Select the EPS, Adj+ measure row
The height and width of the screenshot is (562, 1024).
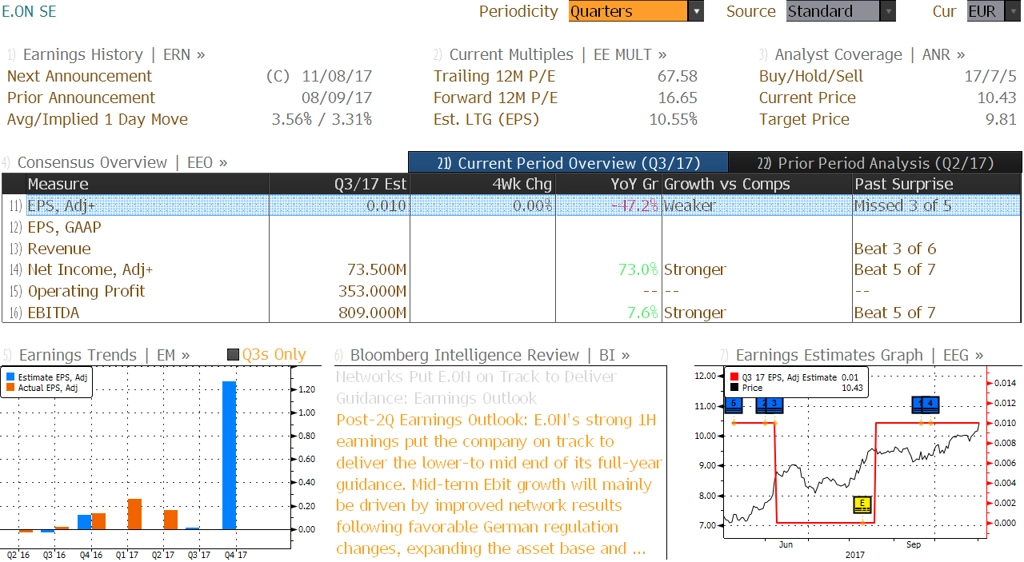pos(511,206)
